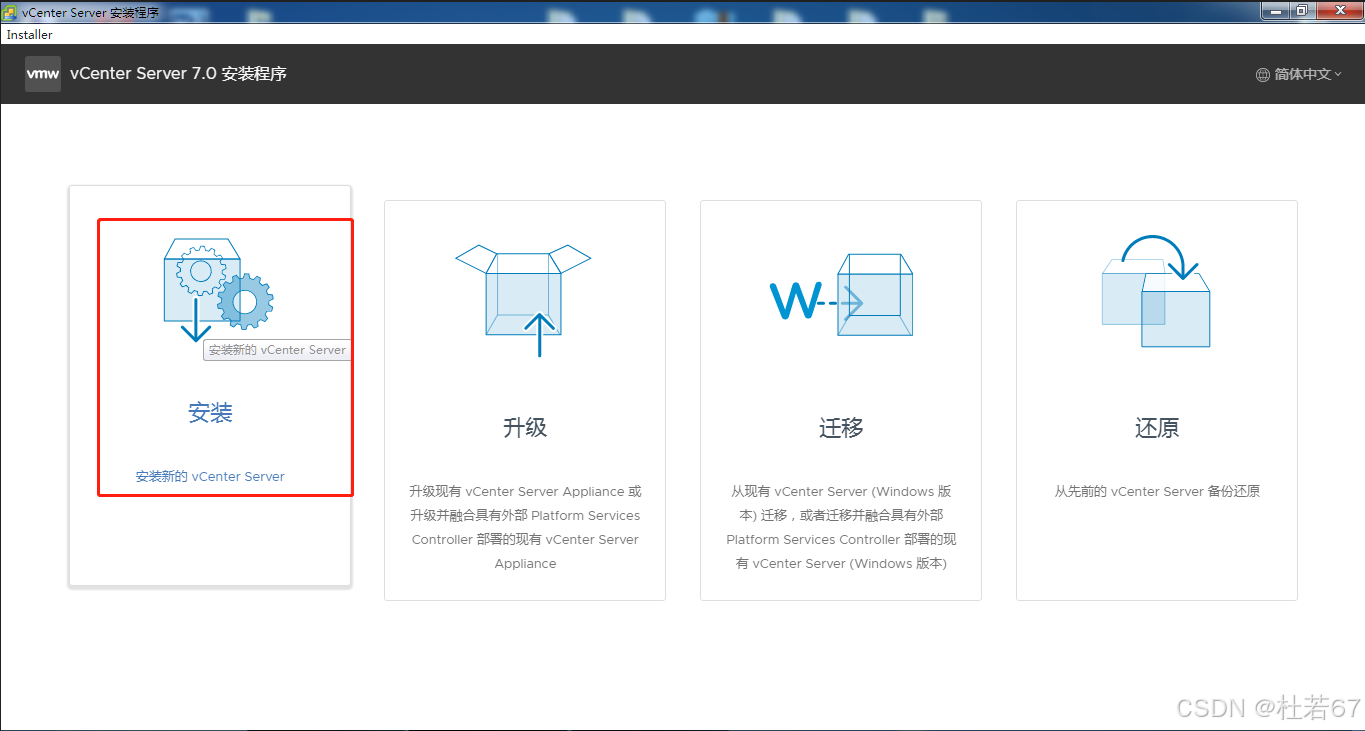1365x731 pixels.
Task: Click the Upgrade open-box icon
Action: 523,300
